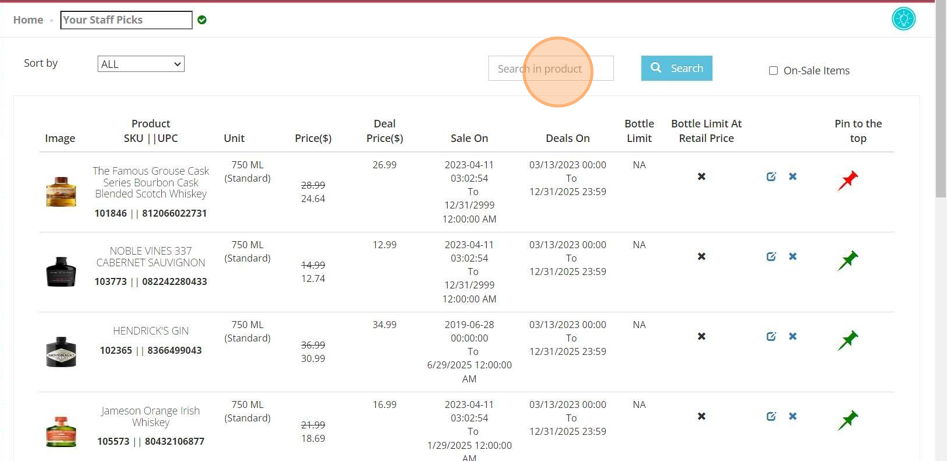Click the Bottle Limit column header
947x461 pixels.
[x=639, y=131]
